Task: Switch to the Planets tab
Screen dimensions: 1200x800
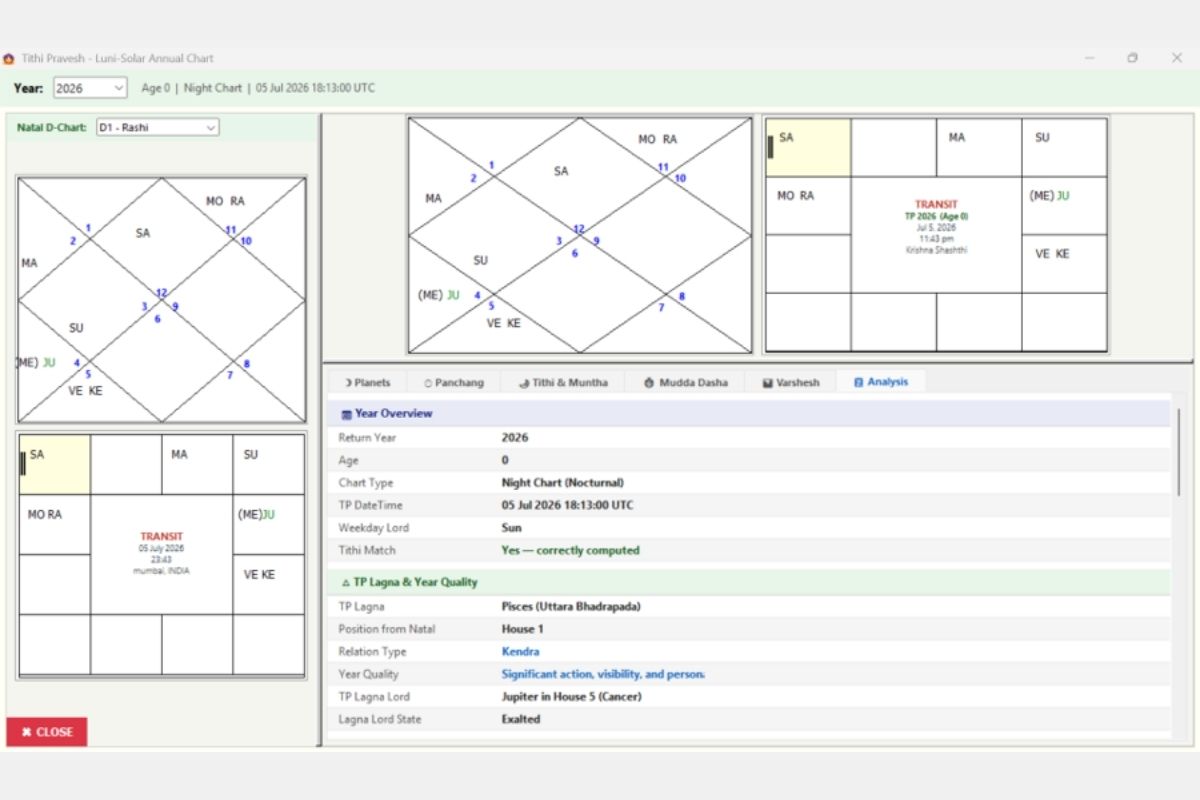Action: click(367, 382)
